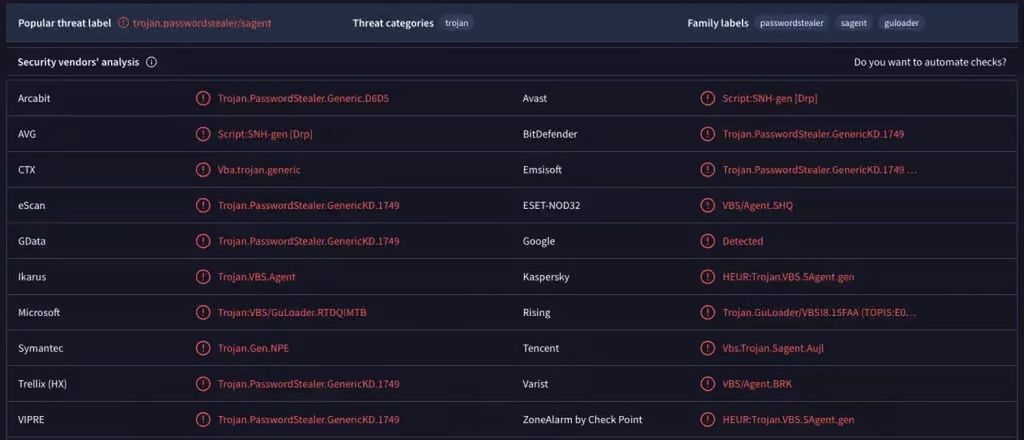1024x440 pixels.
Task: Click the alert icon in the ESET-NOD32 row
Action: point(708,205)
